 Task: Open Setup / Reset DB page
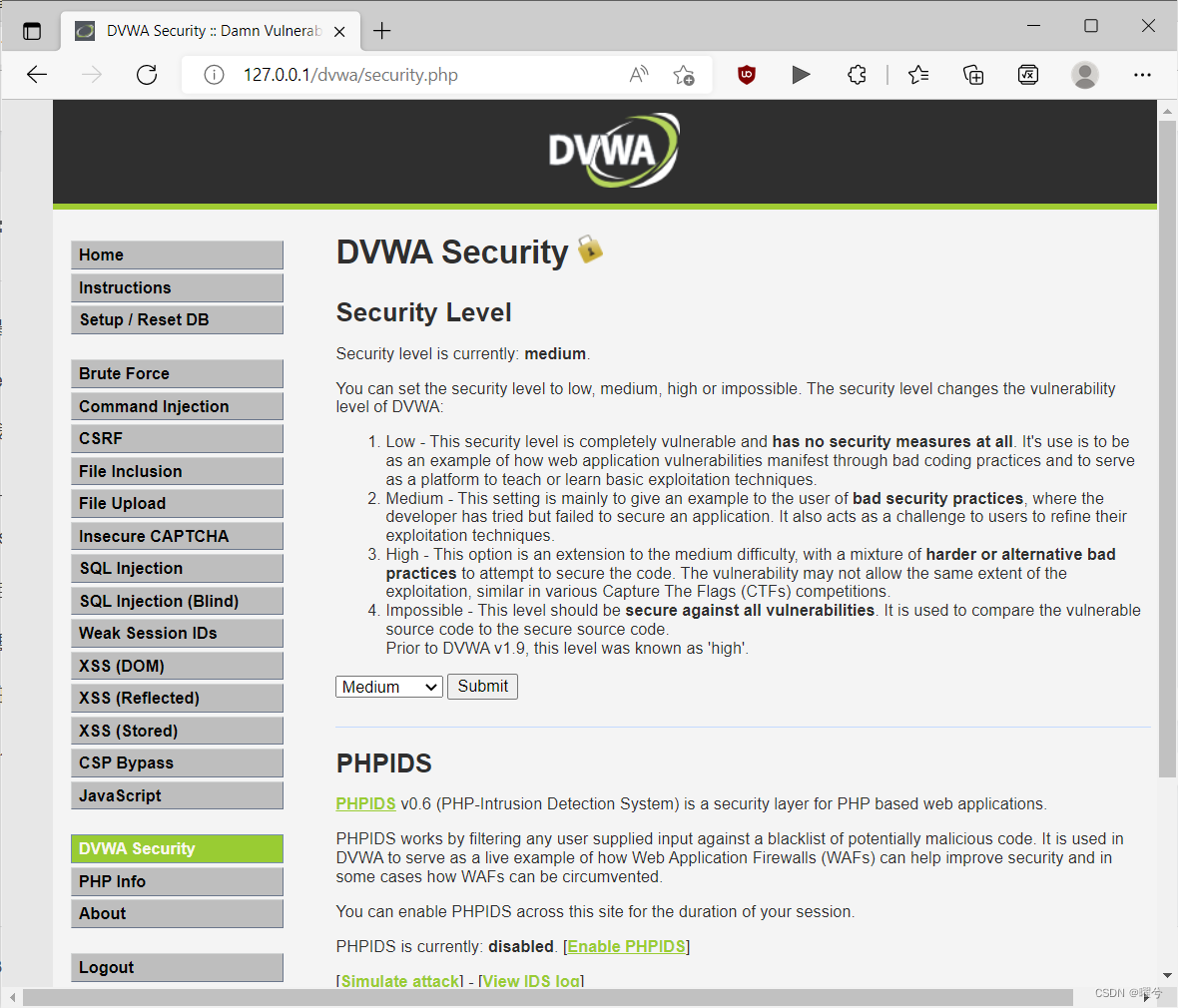click(178, 320)
